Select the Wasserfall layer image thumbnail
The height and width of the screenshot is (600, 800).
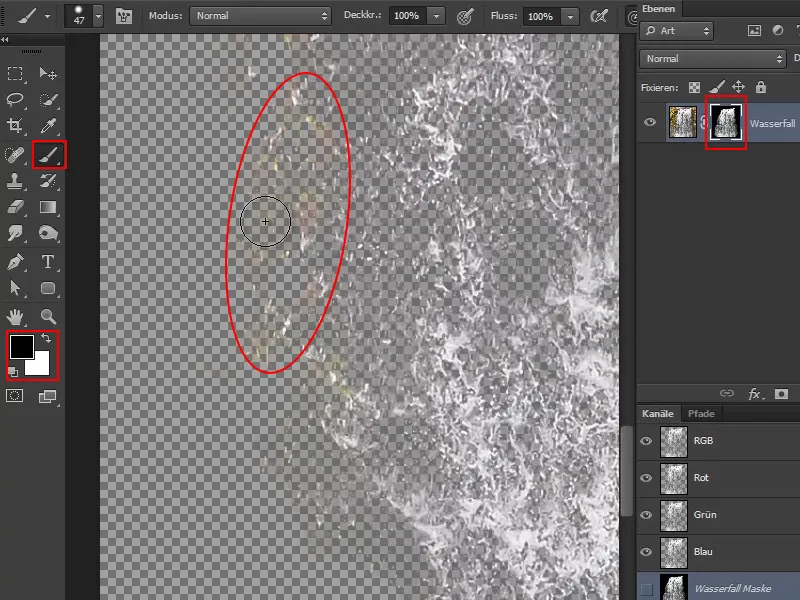(x=683, y=122)
